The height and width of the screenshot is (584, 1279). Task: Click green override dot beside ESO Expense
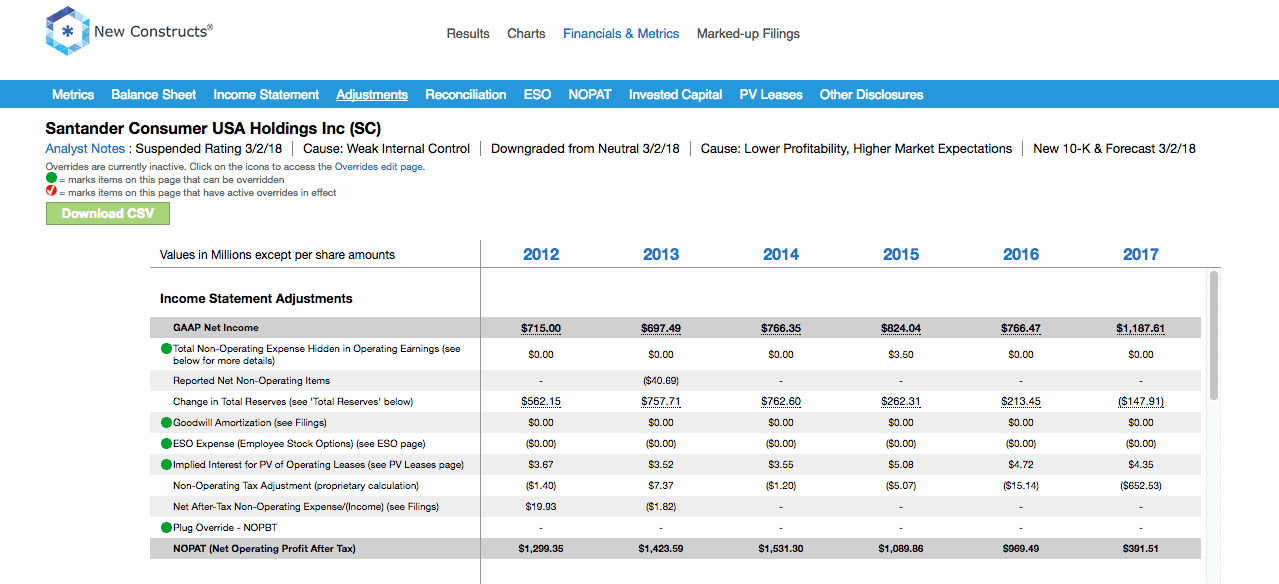click(x=166, y=444)
